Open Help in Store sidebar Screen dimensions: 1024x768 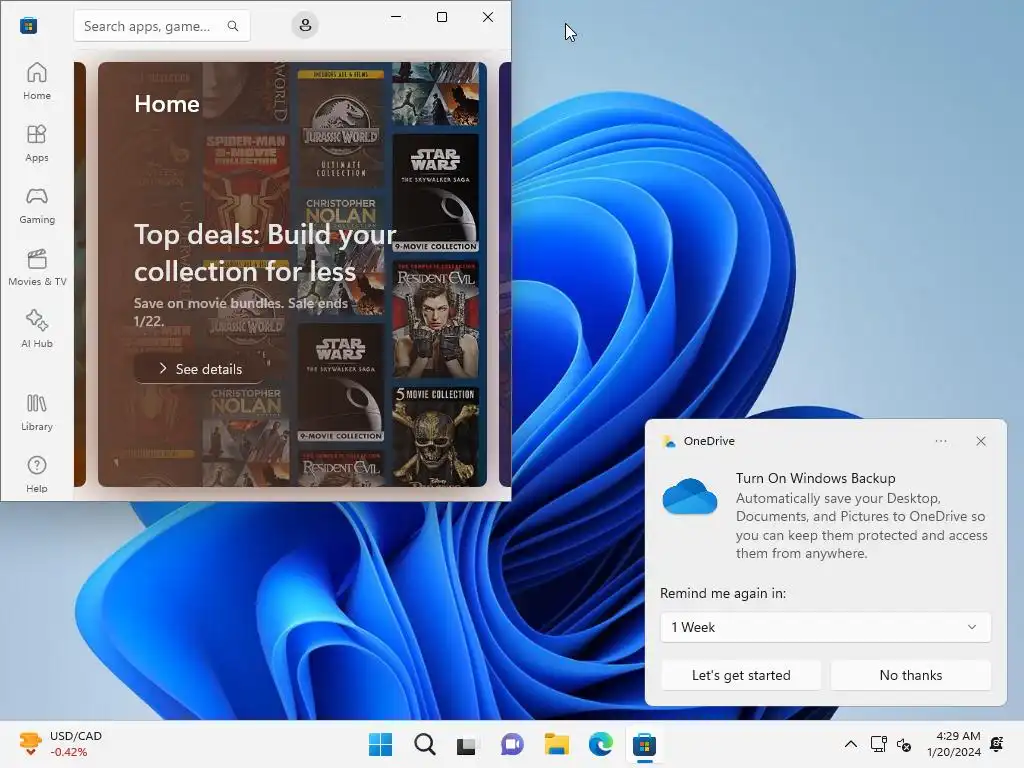[37, 474]
